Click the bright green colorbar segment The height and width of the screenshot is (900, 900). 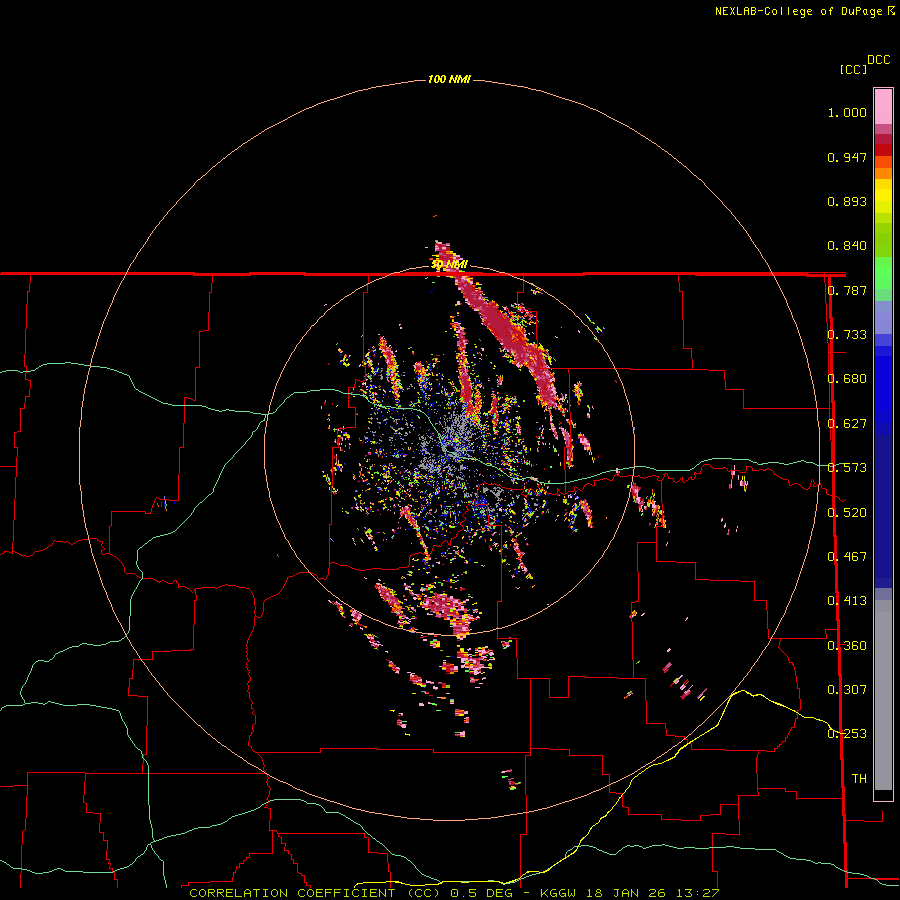[x=883, y=273]
